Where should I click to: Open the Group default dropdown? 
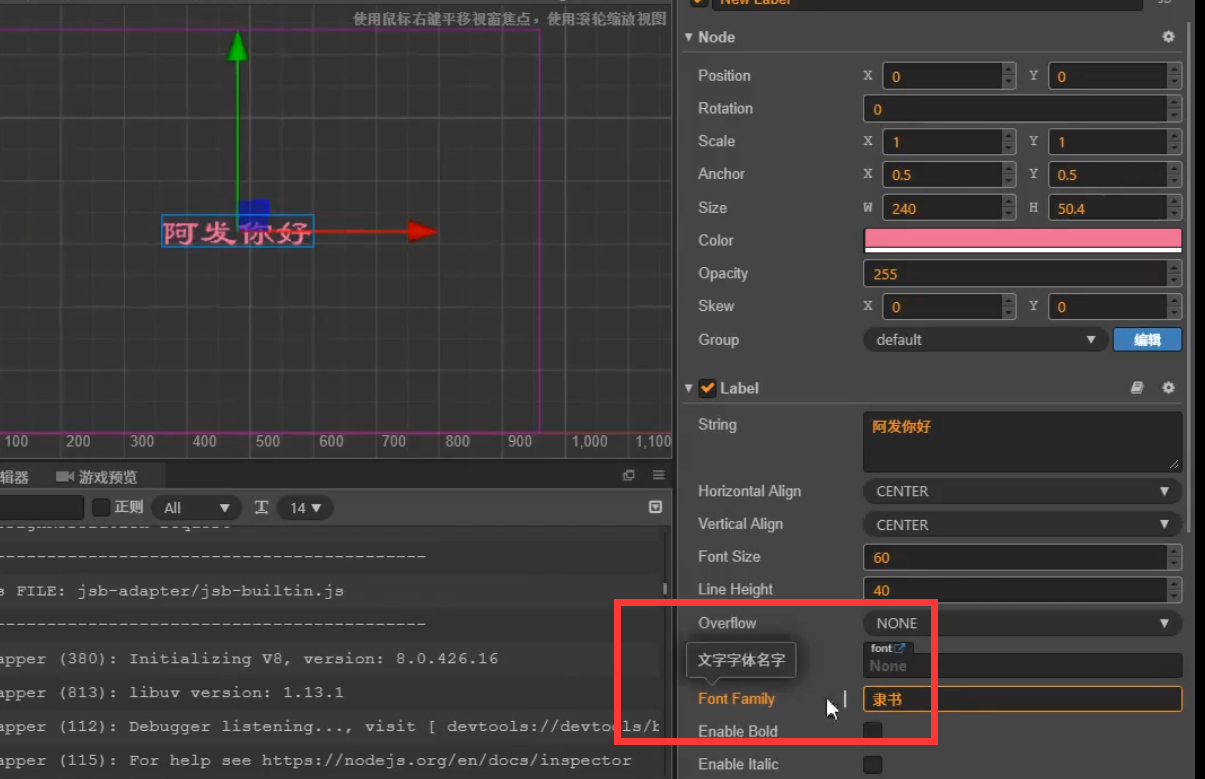985,340
